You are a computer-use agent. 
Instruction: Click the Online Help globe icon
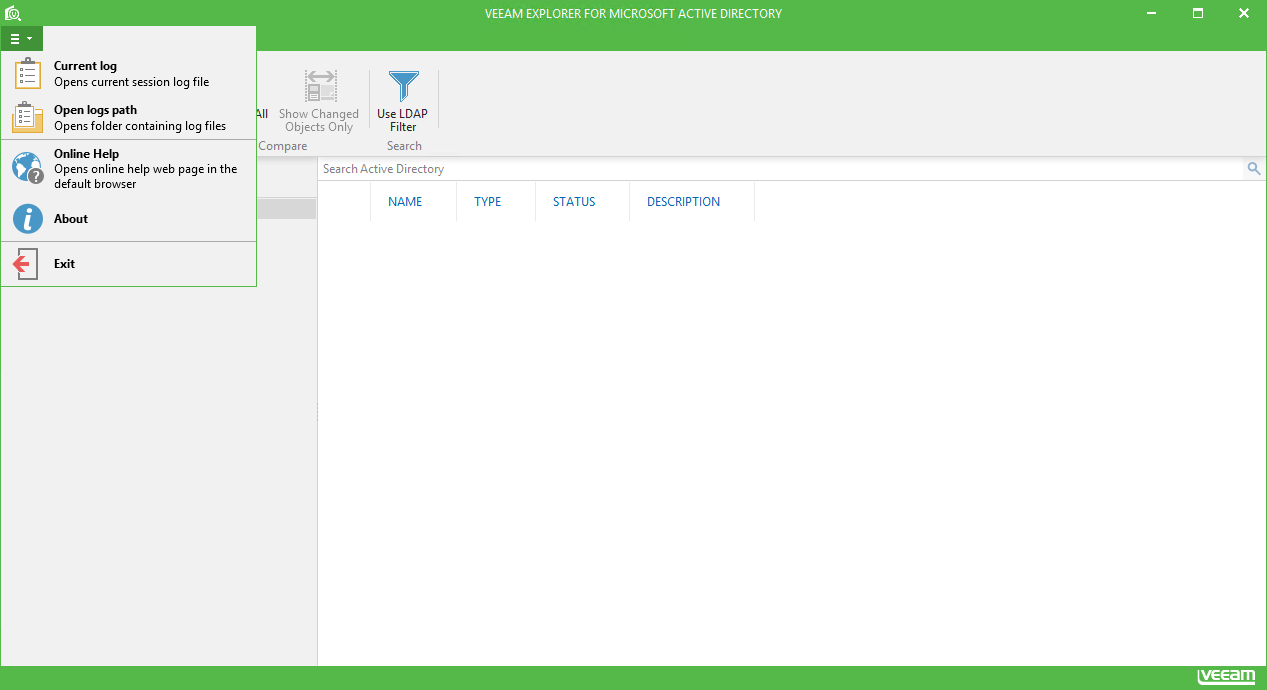click(28, 168)
